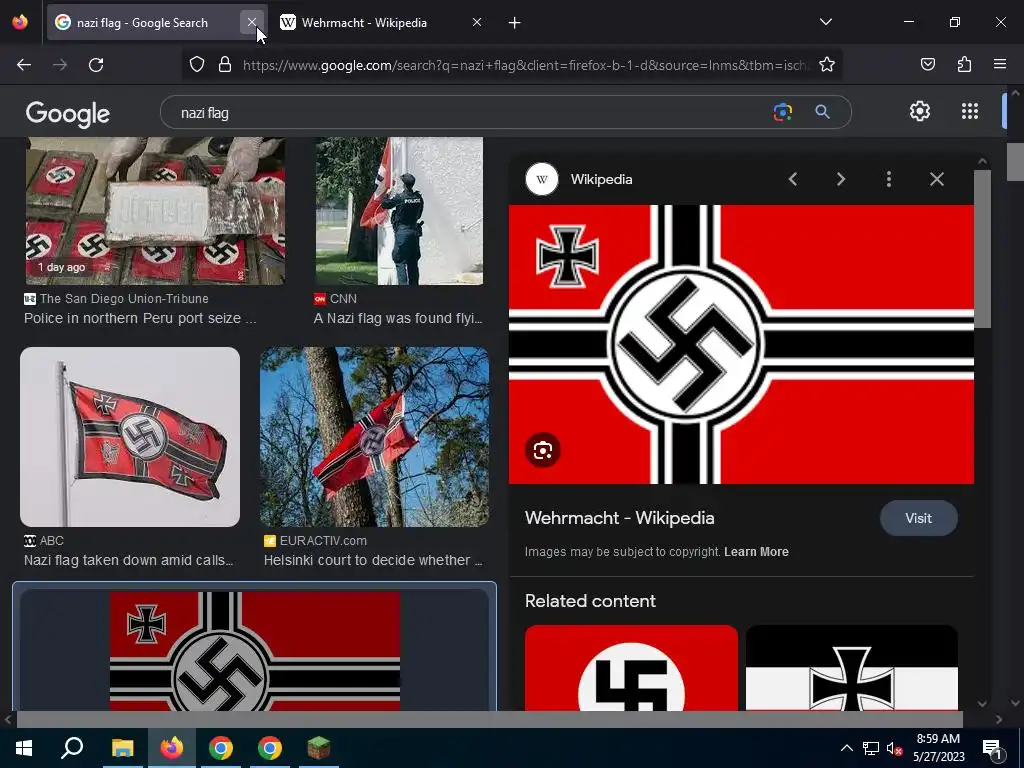1024x768 pixels.
Task: Click the Lens icon on the preview image
Action: tap(543, 451)
